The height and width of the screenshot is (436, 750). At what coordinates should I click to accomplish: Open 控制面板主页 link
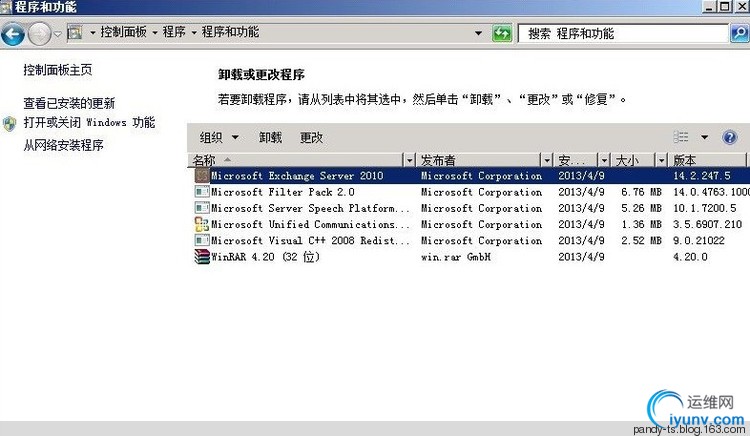click(x=57, y=70)
